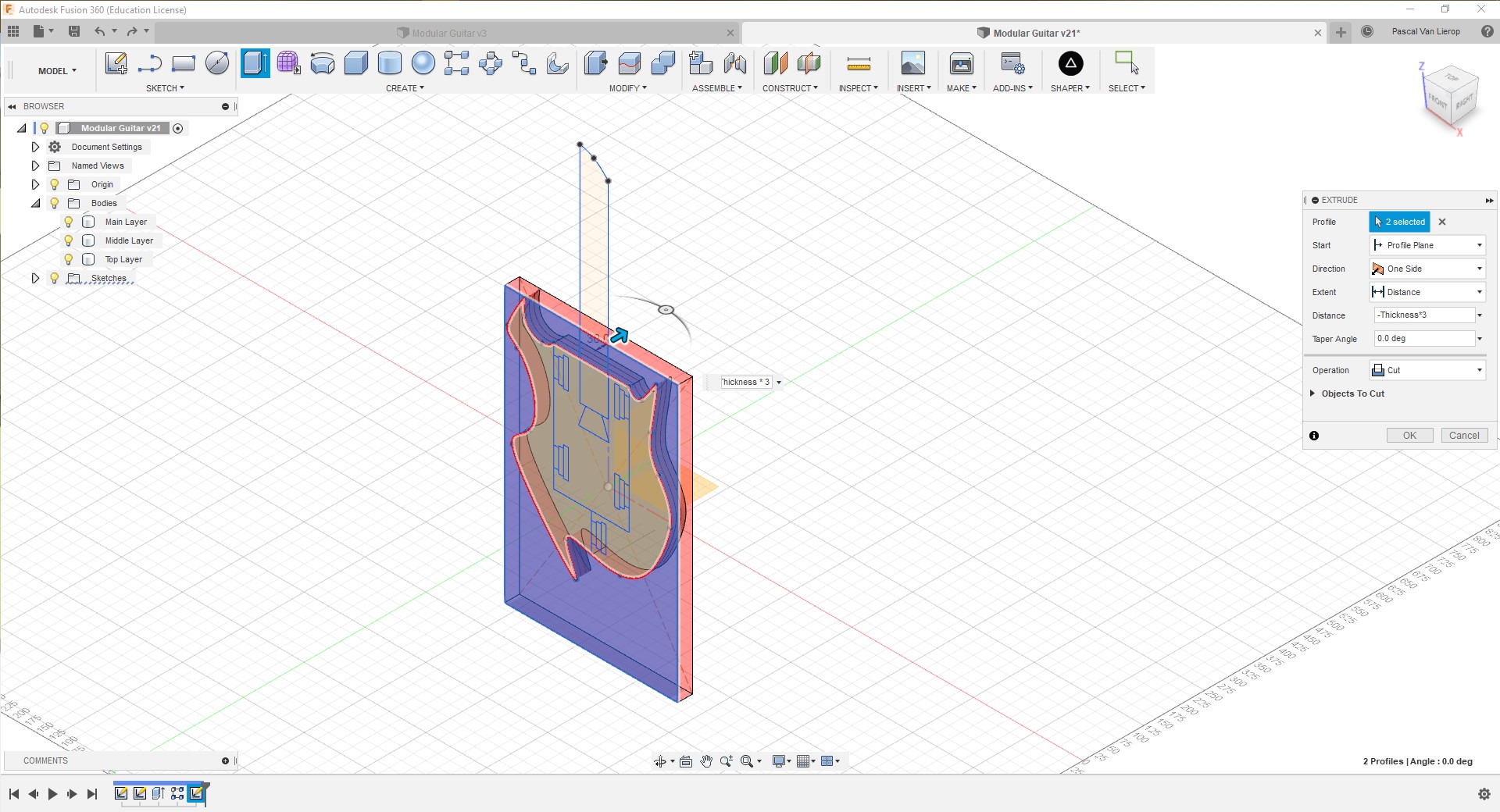The image size is (1500, 812).
Task: Click the timeline play button
Action: [x=52, y=794]
